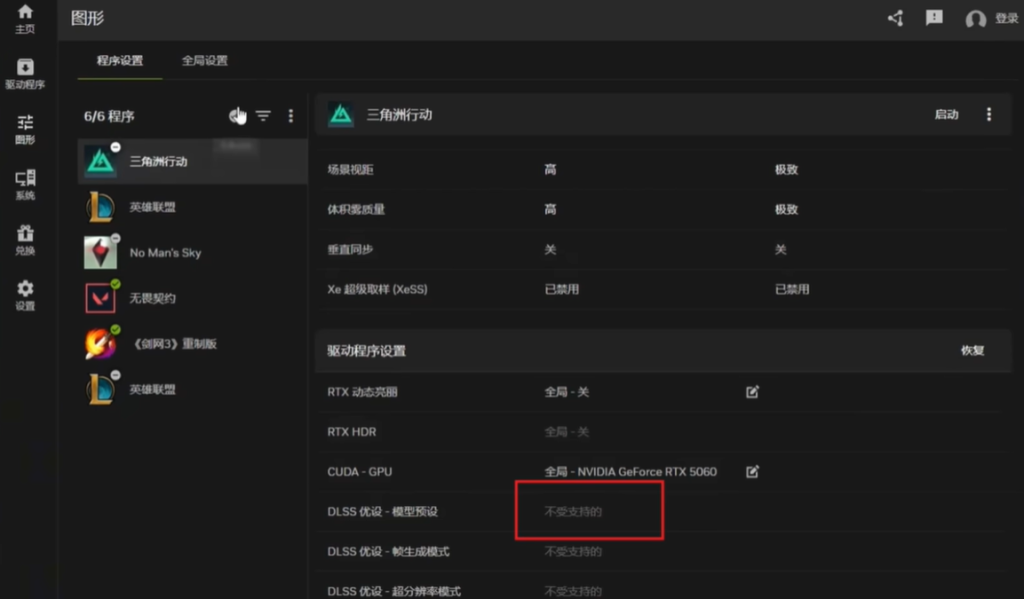Open program list three-dot menu

[291, 116]
